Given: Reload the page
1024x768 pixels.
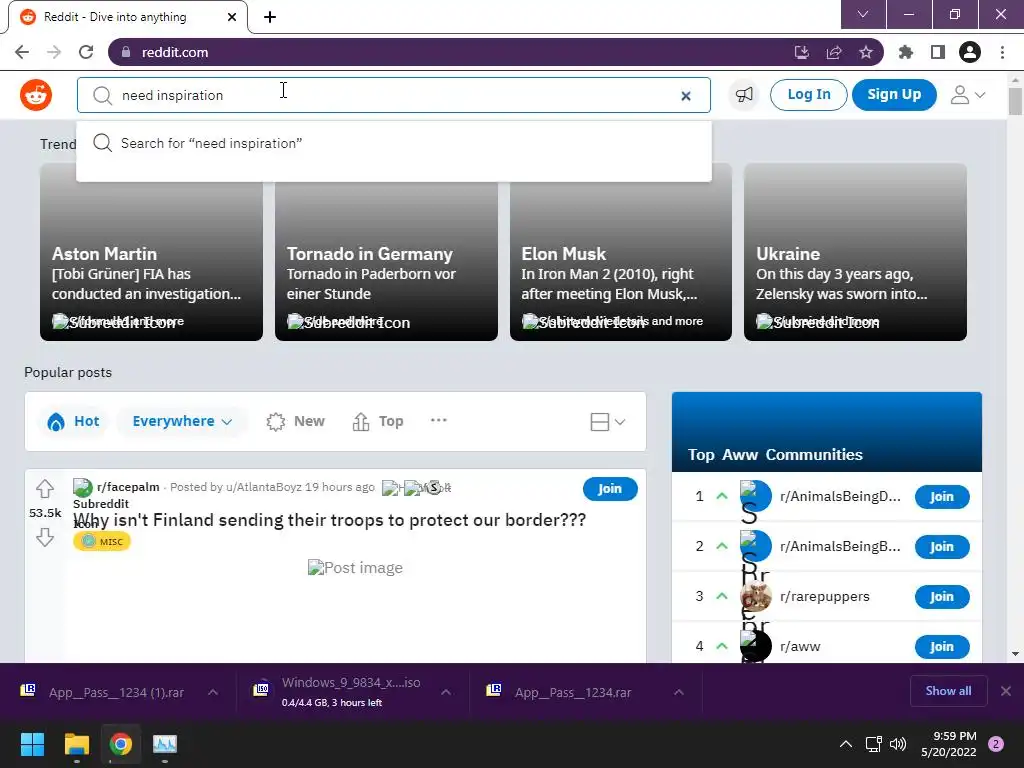Looking at the screenshot, I should coord(86,52).
